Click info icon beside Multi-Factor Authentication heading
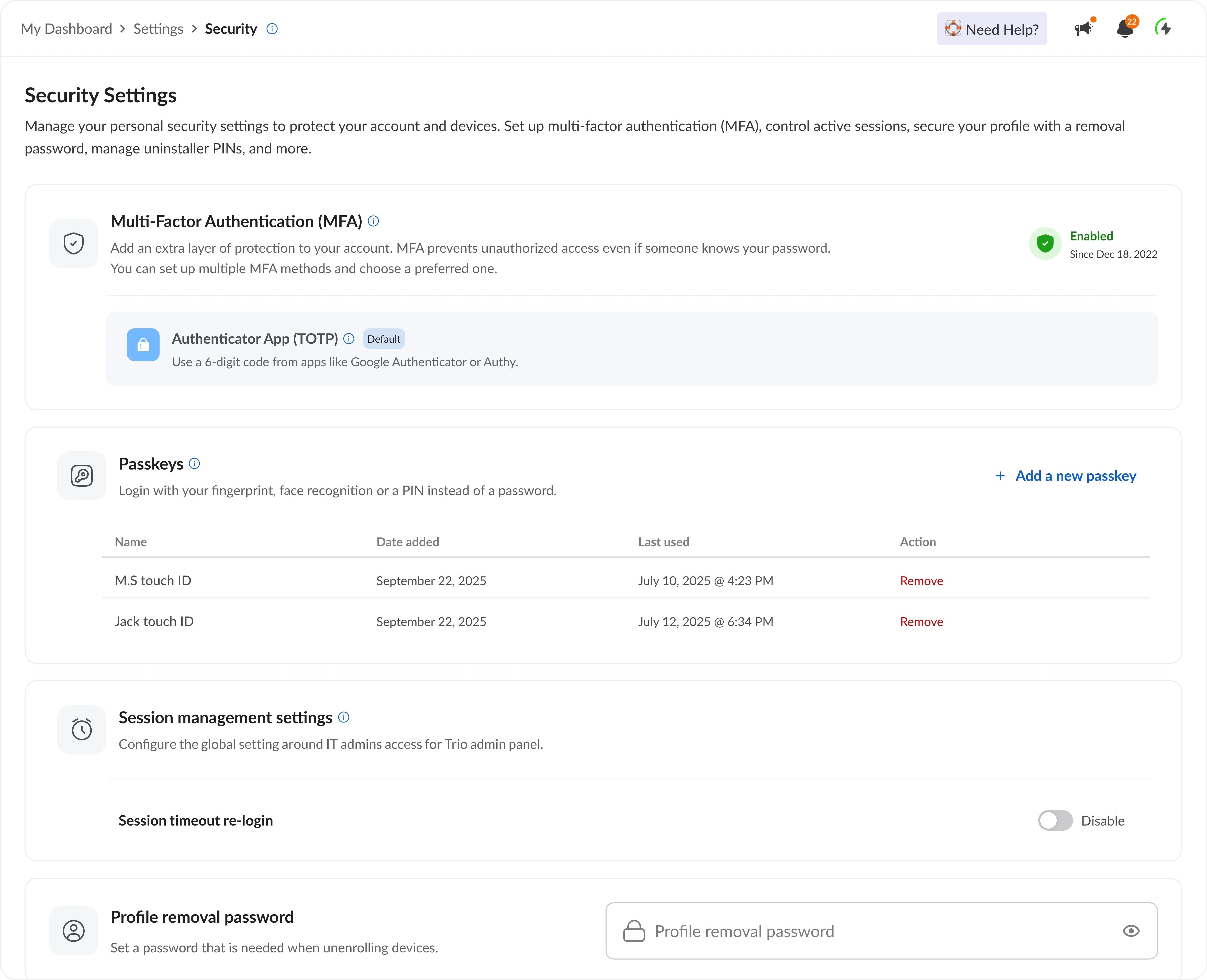Image resolution: width=1207 pixels, height=980 pixels. 373,221
